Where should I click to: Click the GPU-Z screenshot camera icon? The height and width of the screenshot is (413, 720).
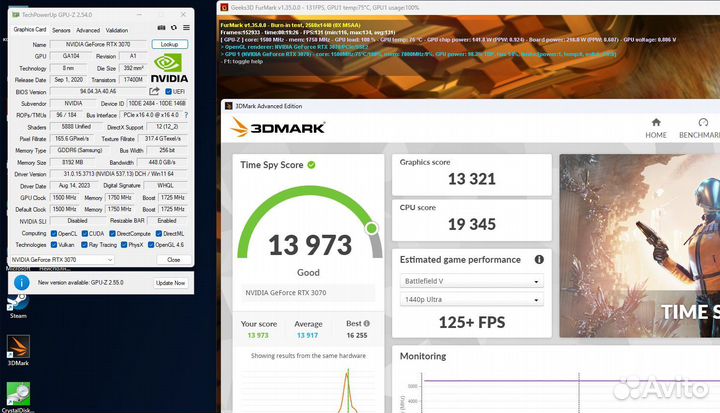(161, 28)
